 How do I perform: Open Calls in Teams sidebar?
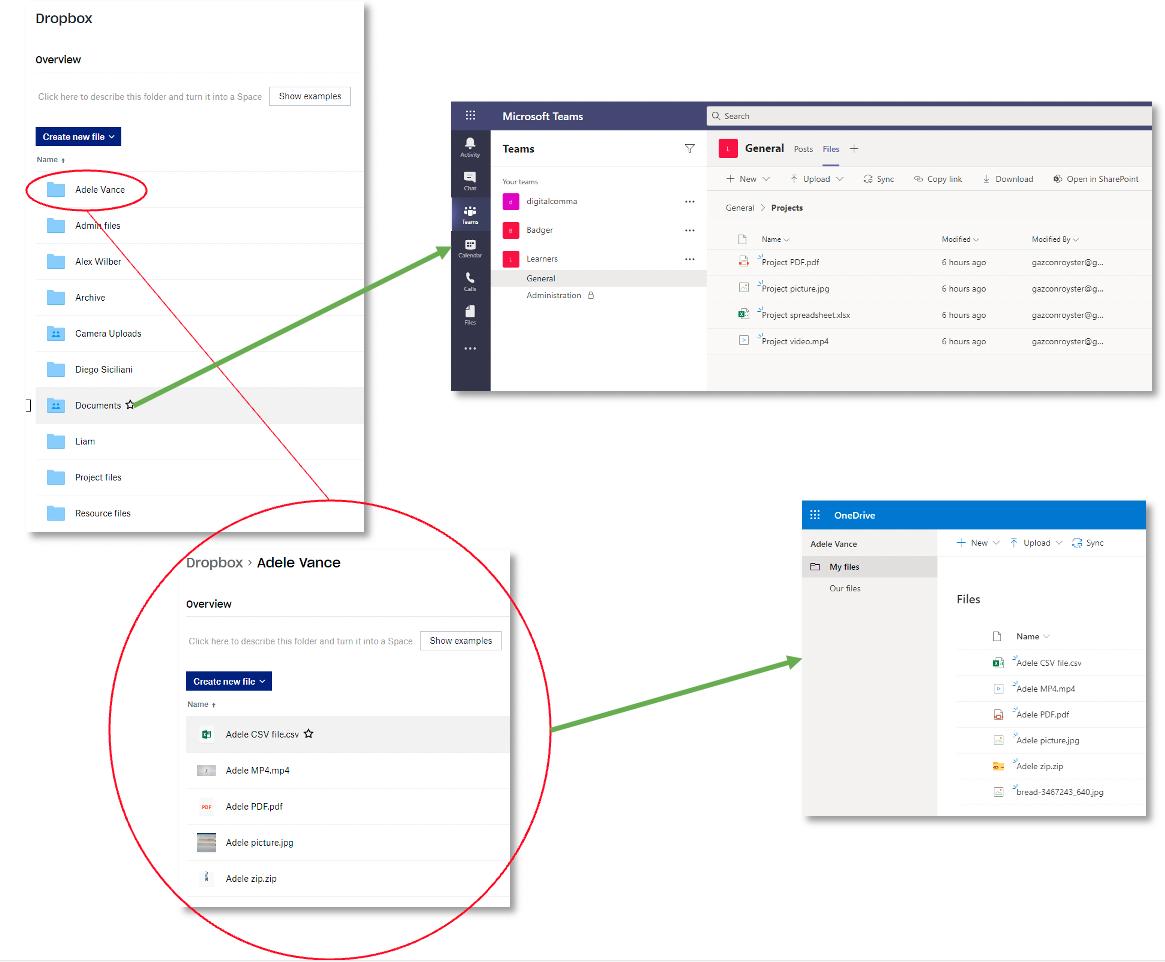click(x=470, y=282)
